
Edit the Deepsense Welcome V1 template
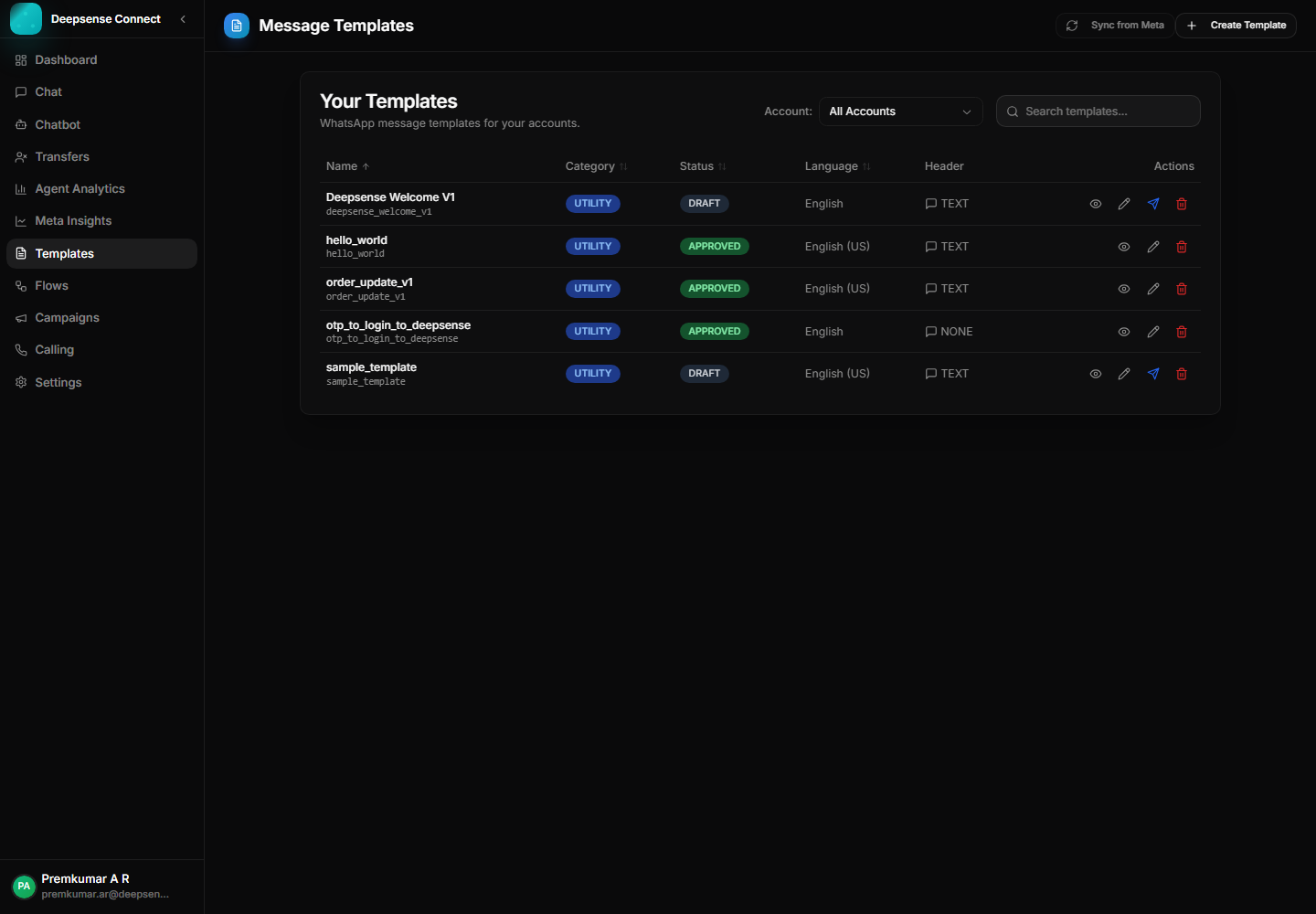1124,204
